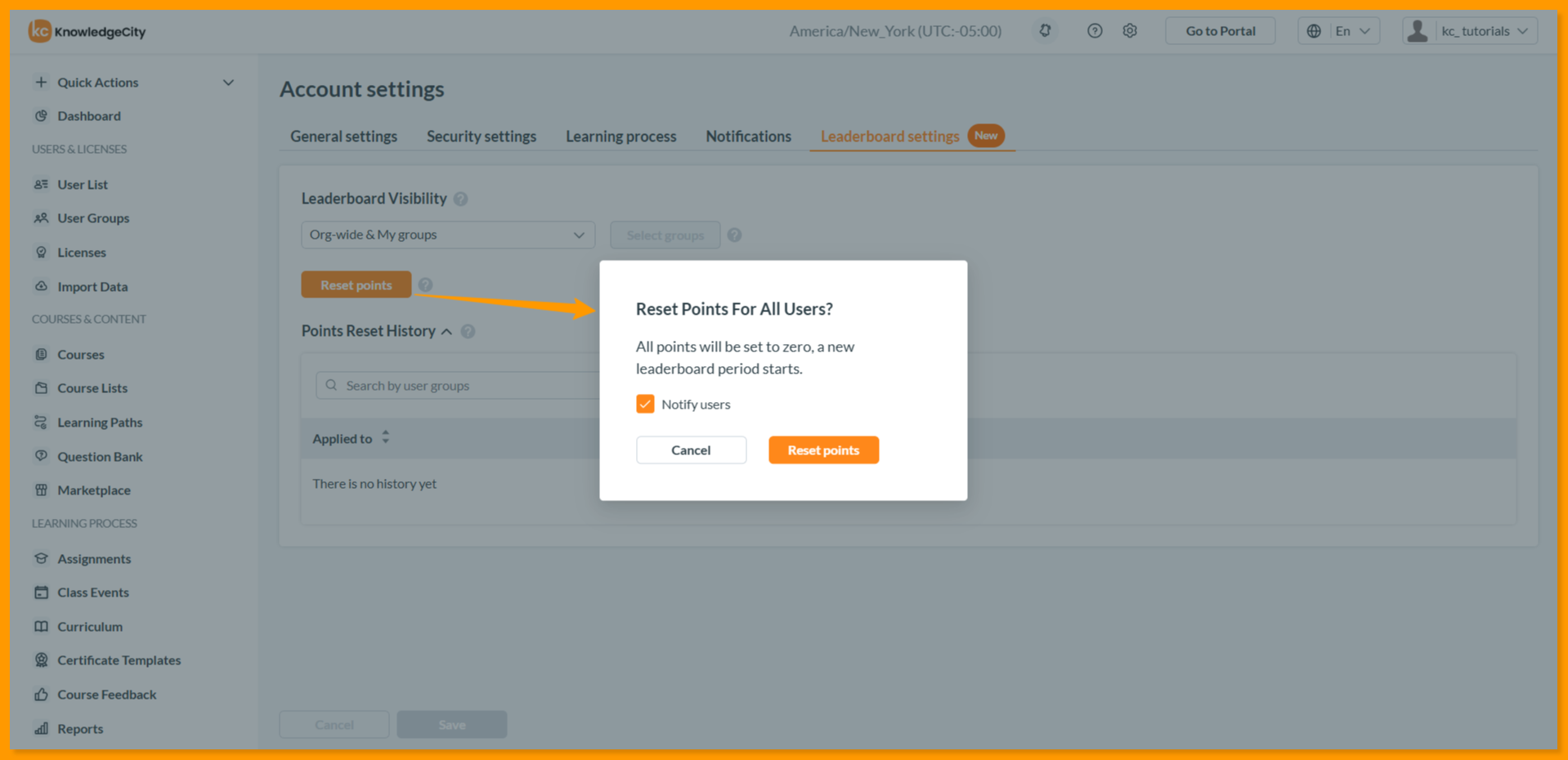Collapse the Points Reset History section
Viewport: 1568px width, 760px height.
tap(446, 331)
